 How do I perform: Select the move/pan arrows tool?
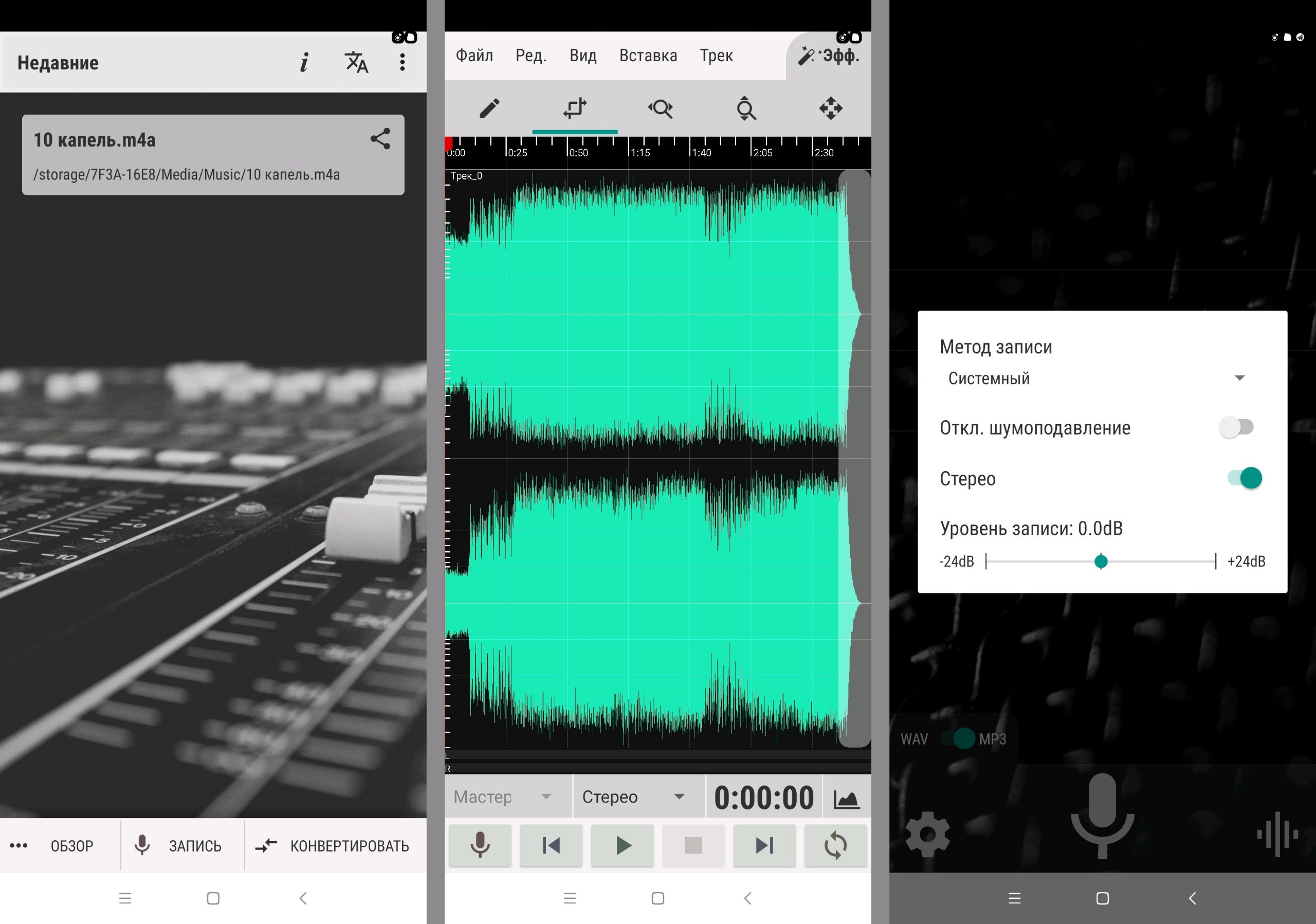[831, 108]
